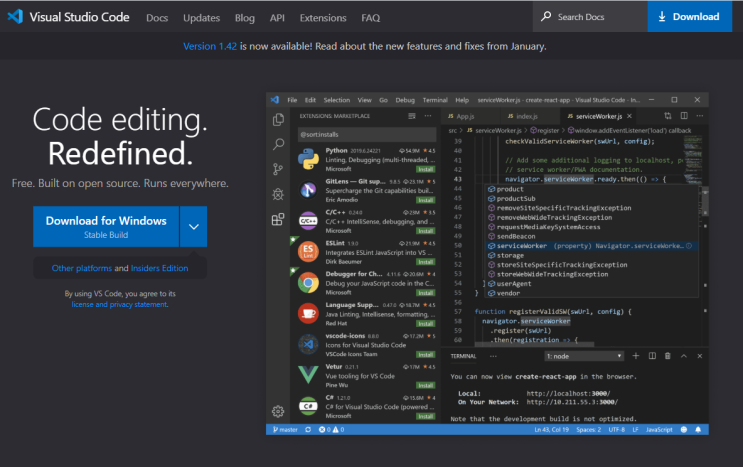Select the Python extension icon
The height and width of the screenshot is (467, 743).
(x=308, y=159)
